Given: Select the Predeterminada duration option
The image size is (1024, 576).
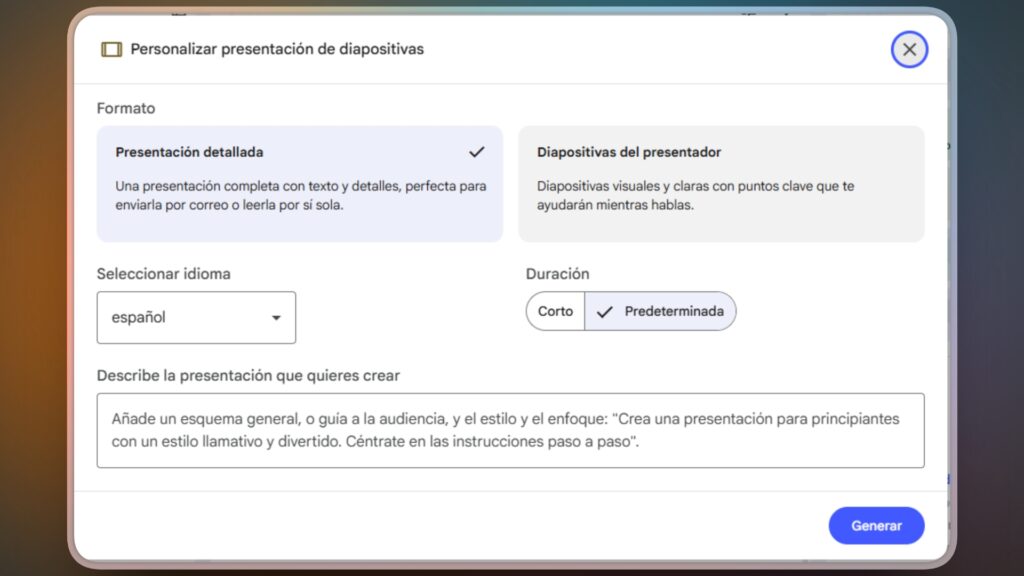Looking at the screenshot, I should pyautogui.click(x=673, y=311).
